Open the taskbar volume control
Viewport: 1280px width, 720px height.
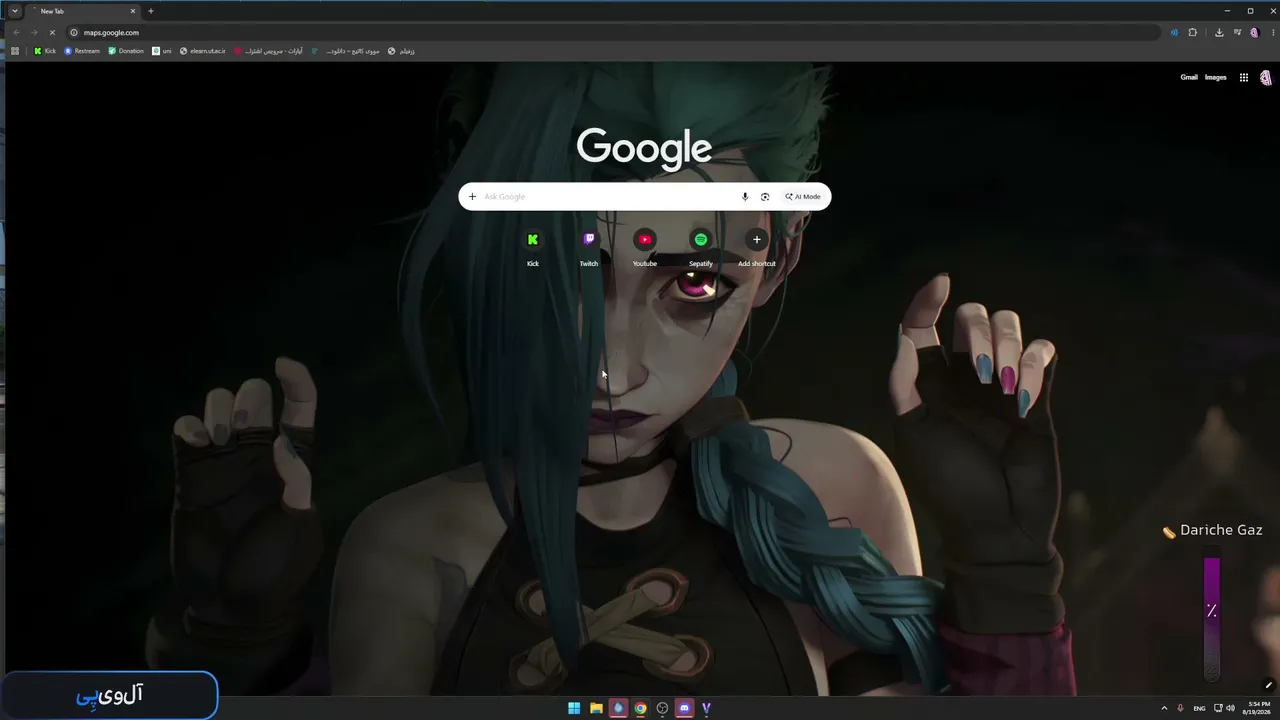1230,708
